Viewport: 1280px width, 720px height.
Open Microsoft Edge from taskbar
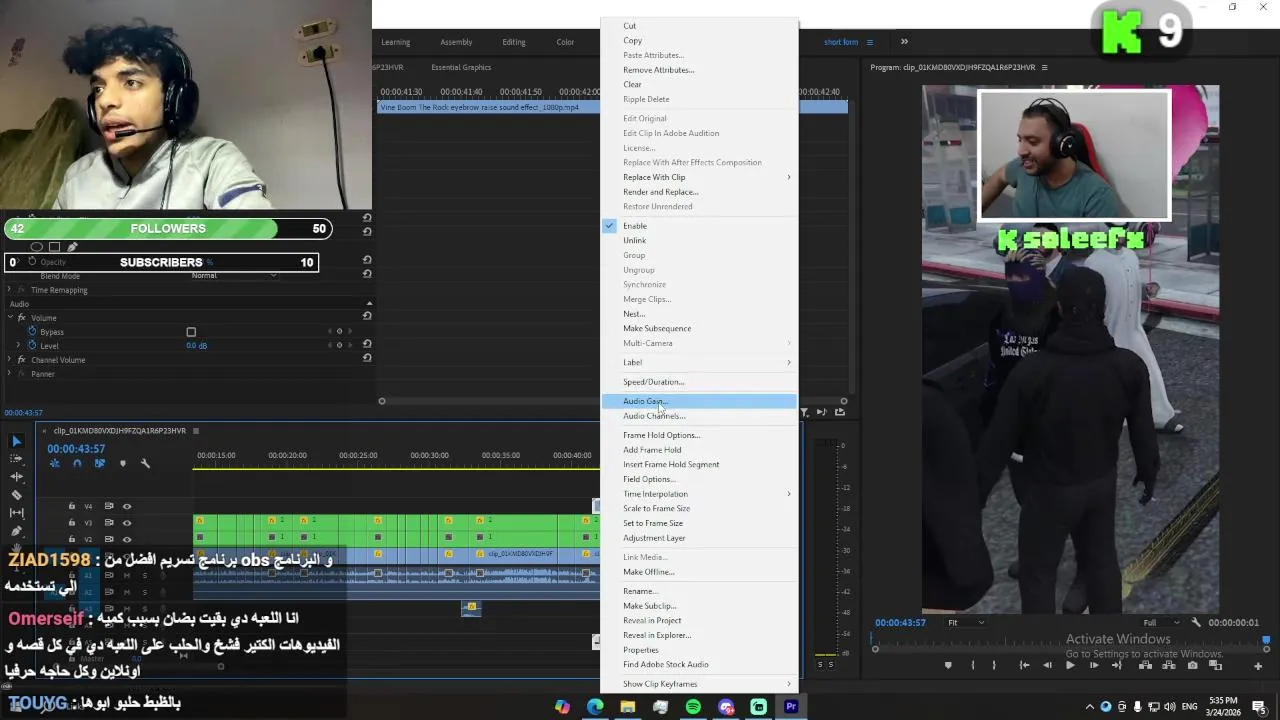point(595,707)
